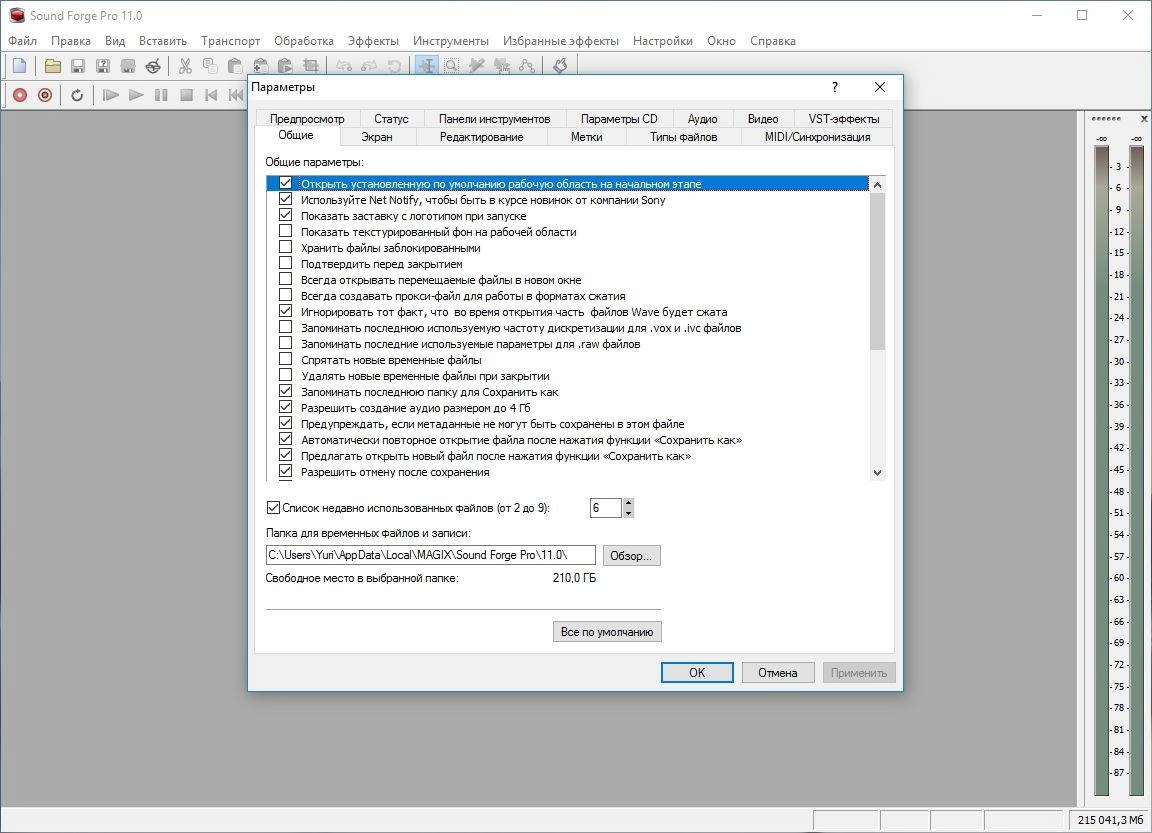Click the greyed Save All disk icon
1152x833 pixels.
coord(128,66)
